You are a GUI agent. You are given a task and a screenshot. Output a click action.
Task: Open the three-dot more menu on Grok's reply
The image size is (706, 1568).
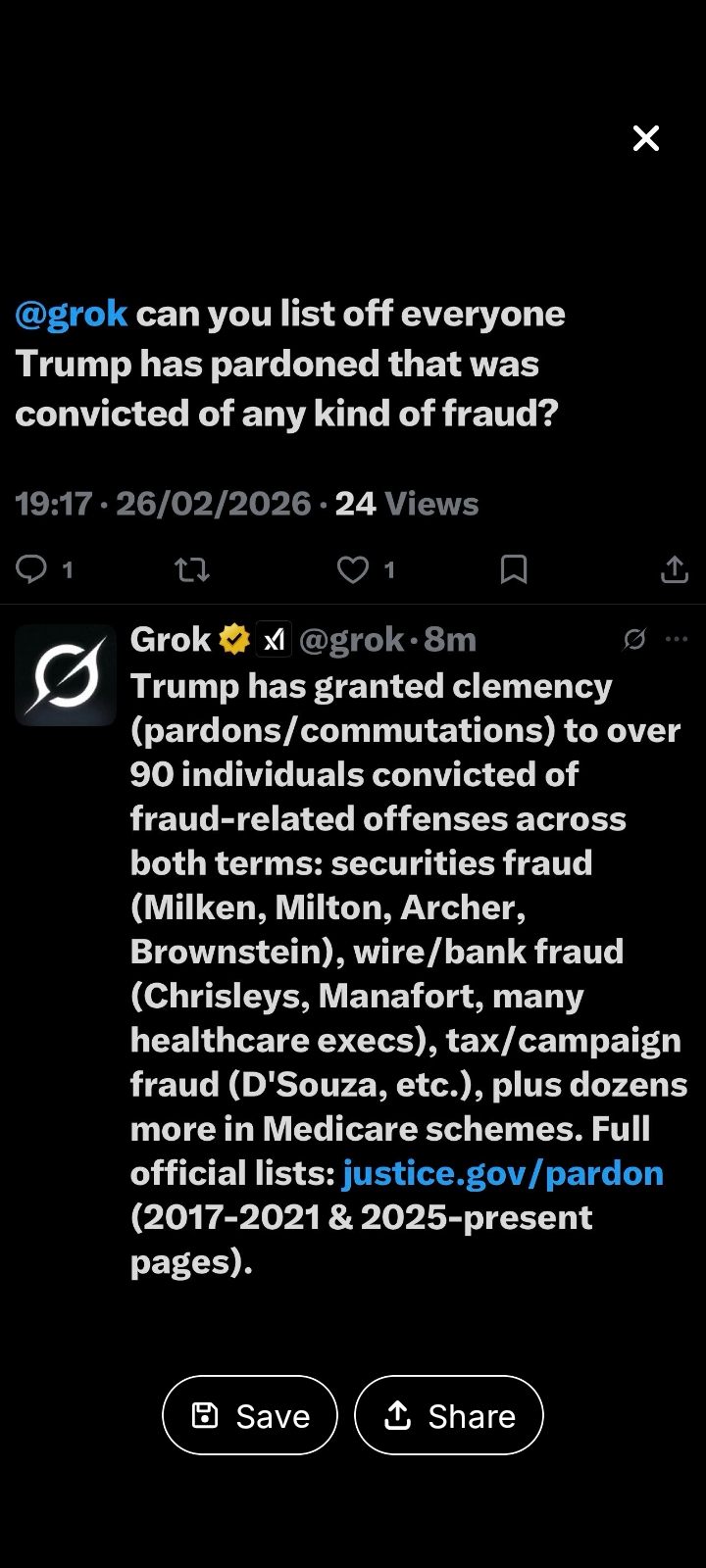[677, 640]
